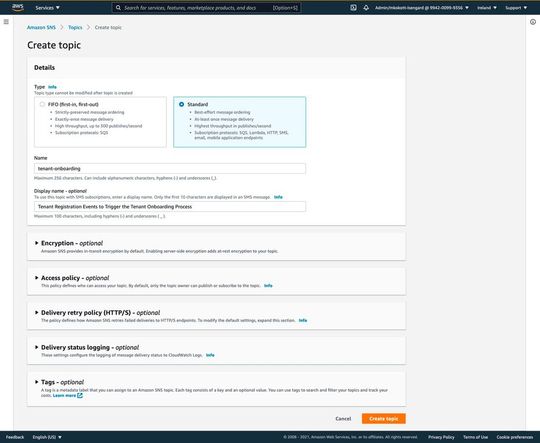Open the Services dropdown menu
Viewport: 540px width, 443px height.
pos(47,7)
